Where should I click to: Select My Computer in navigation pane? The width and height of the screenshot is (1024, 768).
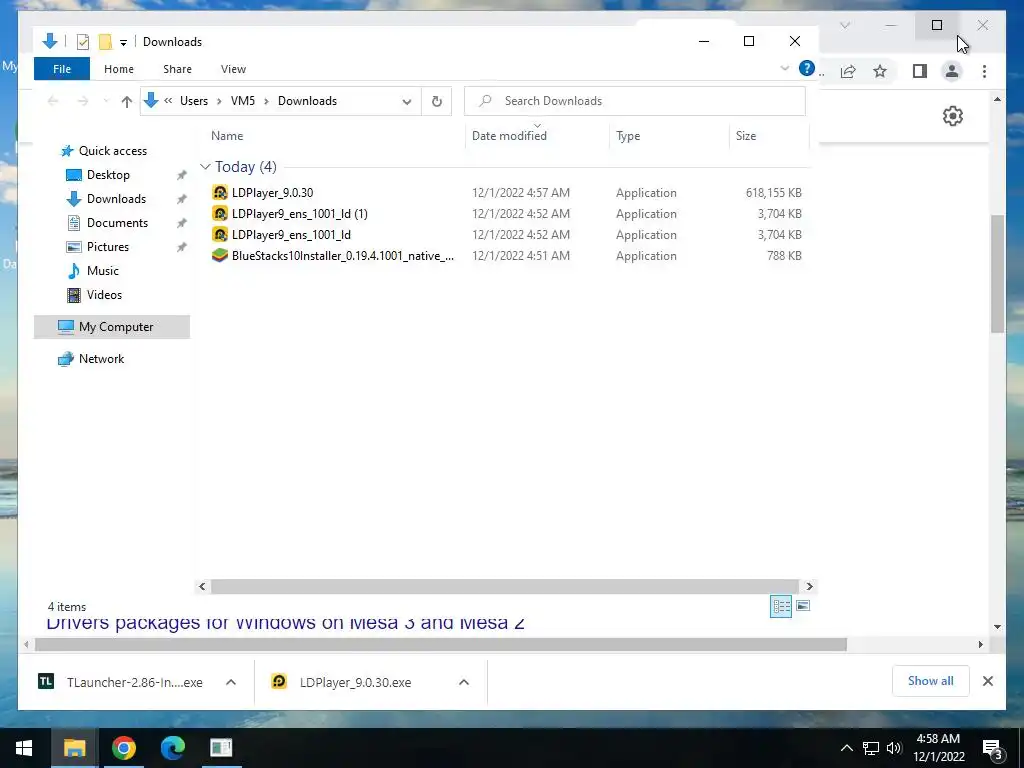point(112,327)
